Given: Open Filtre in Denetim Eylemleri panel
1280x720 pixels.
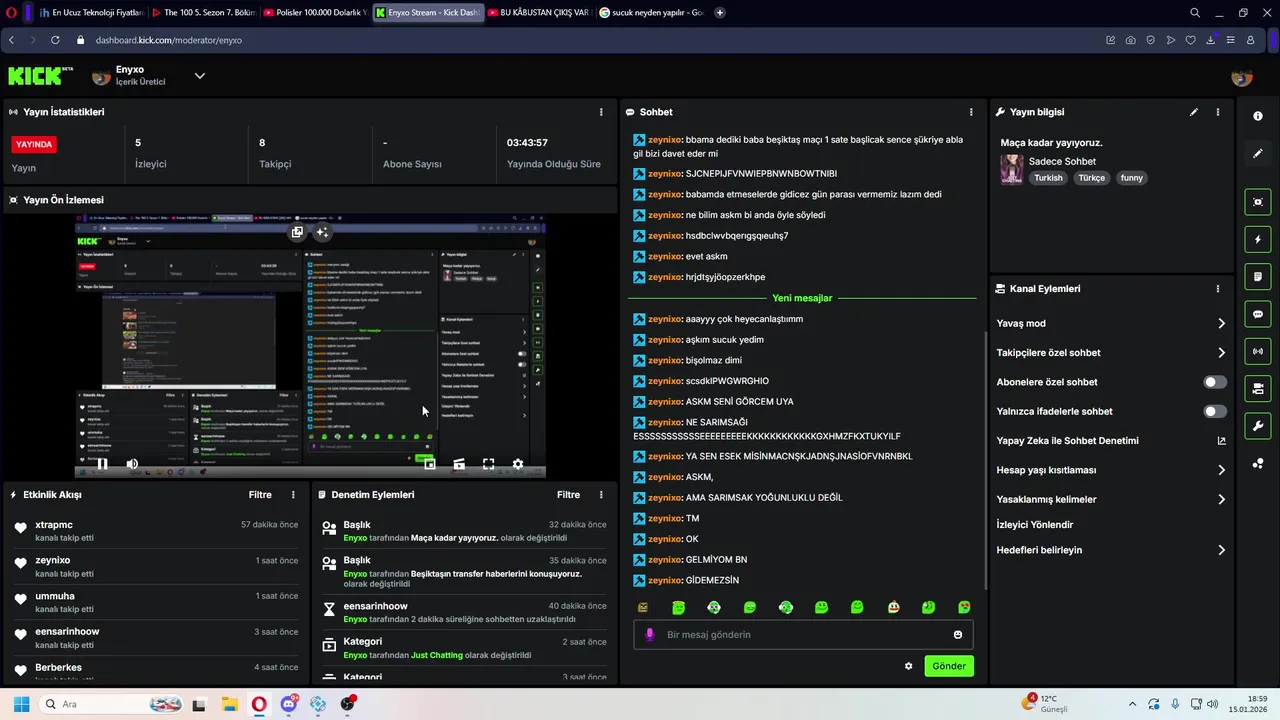Looking at the screenshot, I should [x=568, y=495].
